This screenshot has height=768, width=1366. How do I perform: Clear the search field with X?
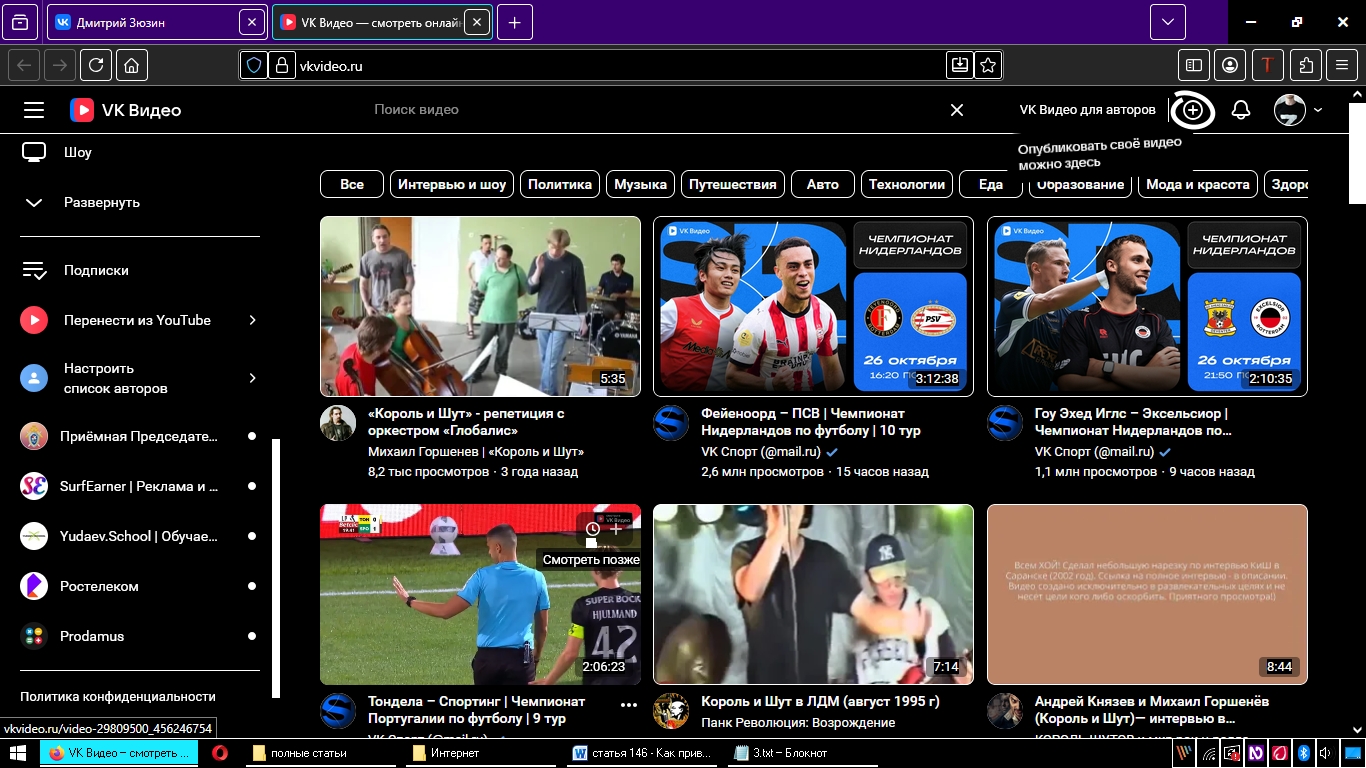[x=957, y=110]
